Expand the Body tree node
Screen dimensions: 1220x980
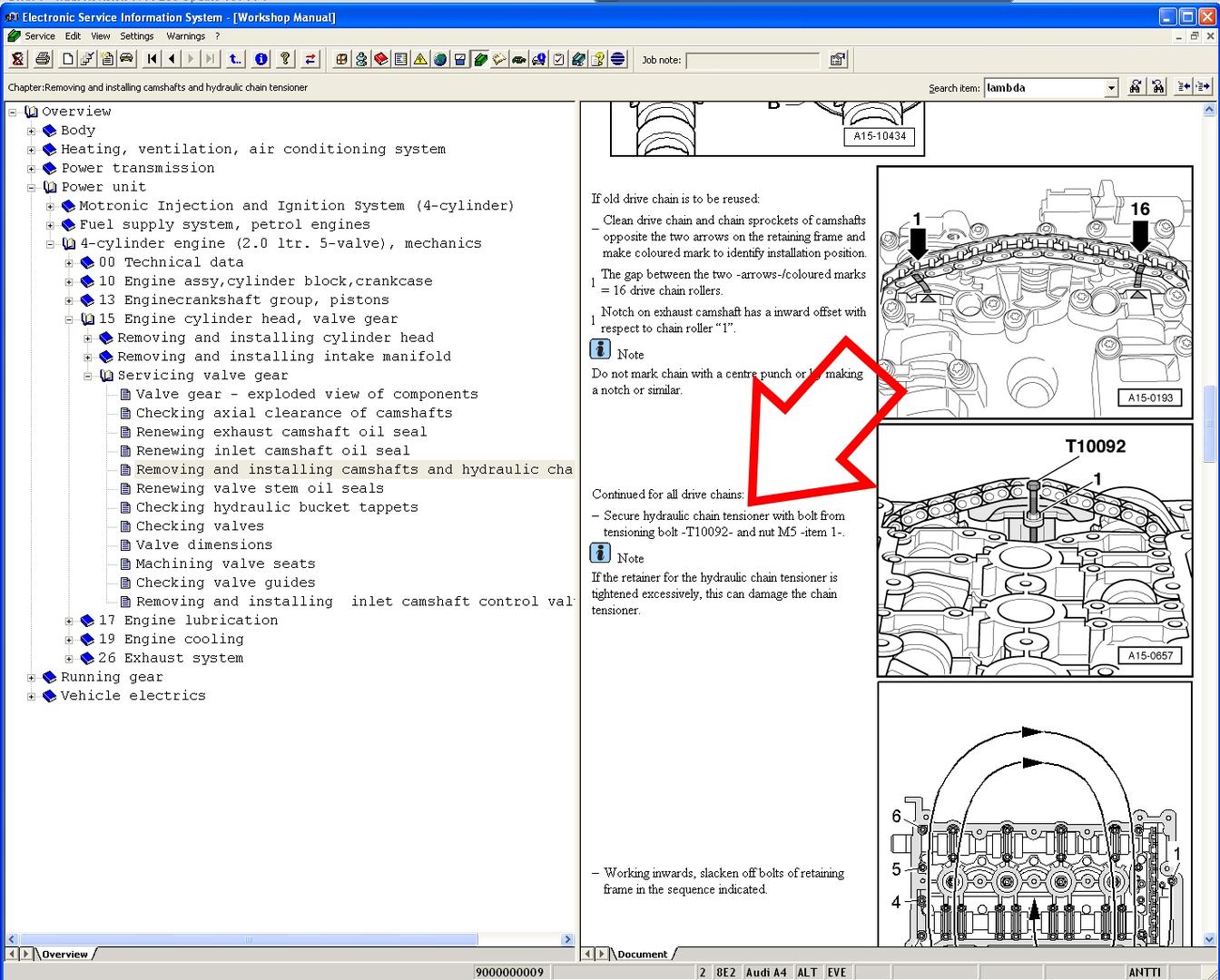pyautogui.click(x=31, y=131)
